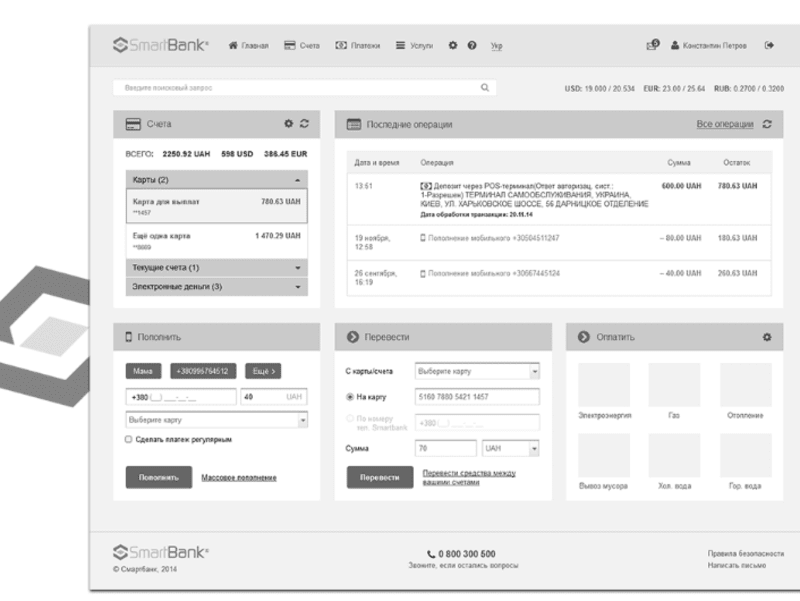
Task: Expand the Электронные деньги (3) section
Action: tap(217, 287)
